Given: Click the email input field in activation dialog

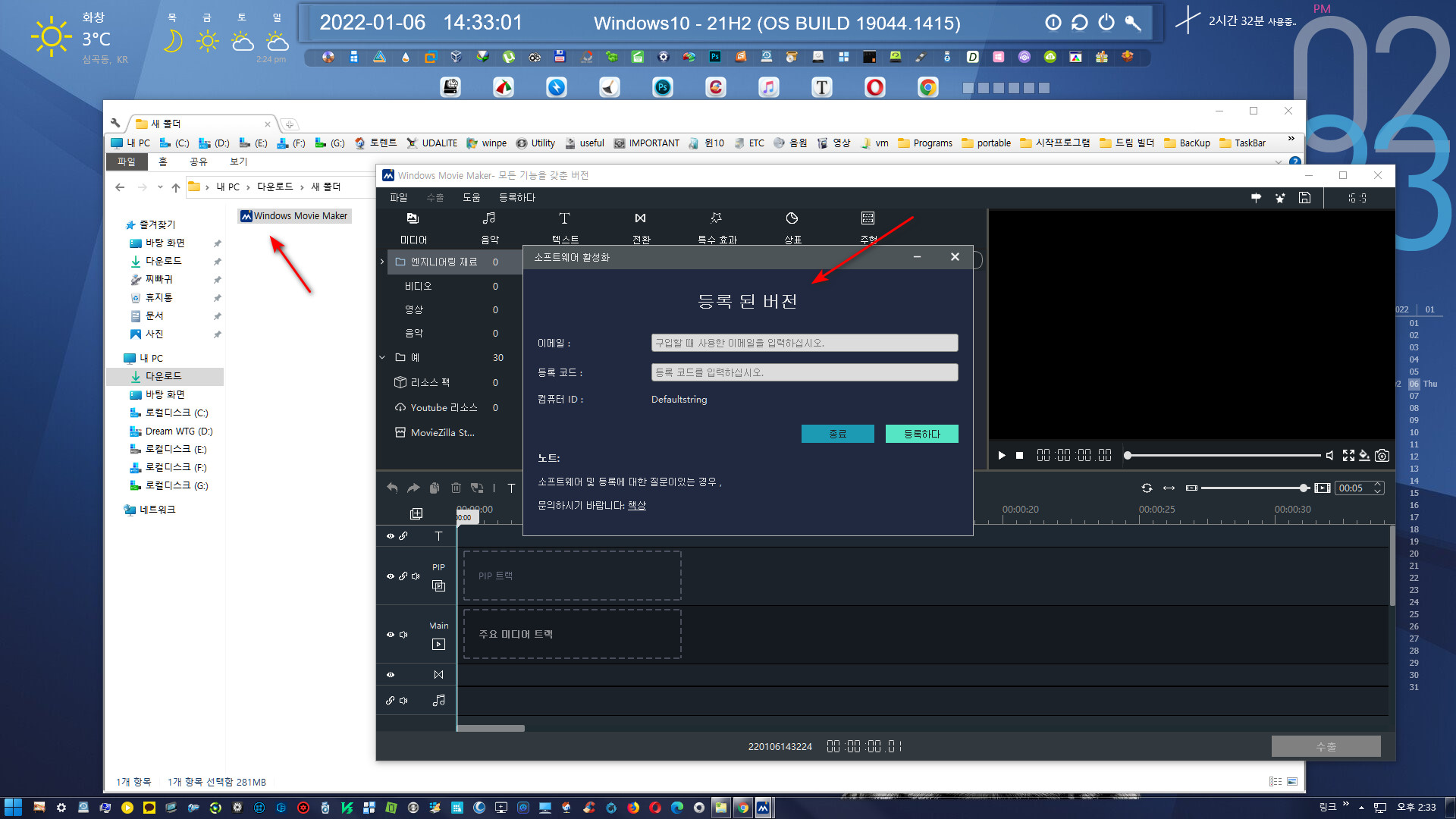Looking at the screenshot, I should (x=804, y=343).
